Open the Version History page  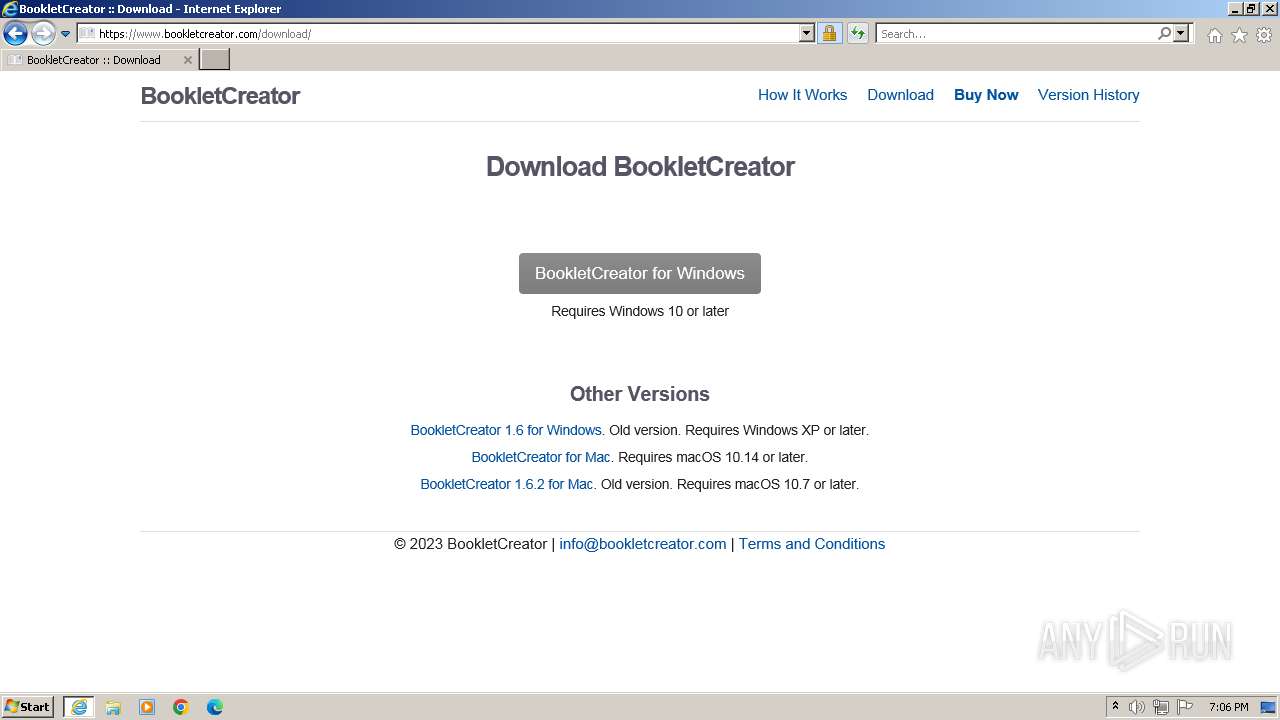tap(1088, 95)
